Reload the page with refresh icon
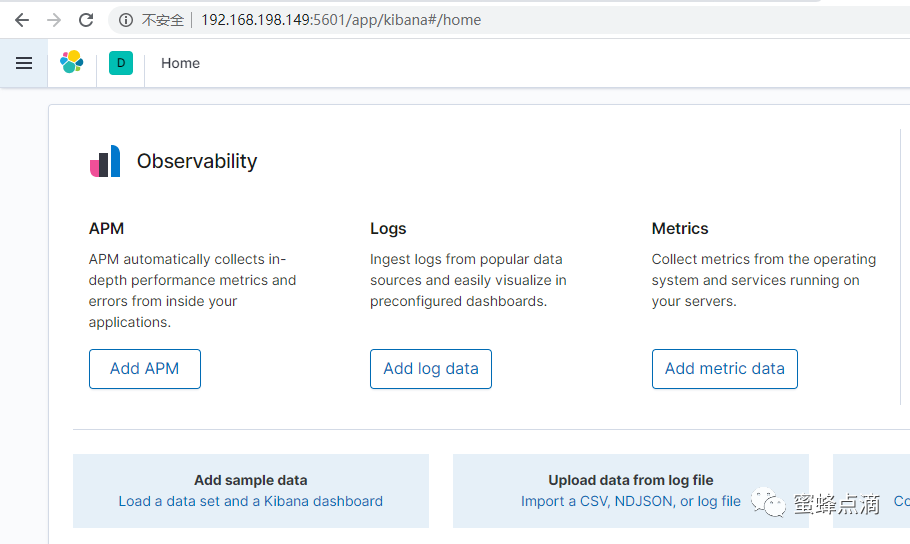Image resolution: width=910 pixels, height=544 pixels. 86,20
